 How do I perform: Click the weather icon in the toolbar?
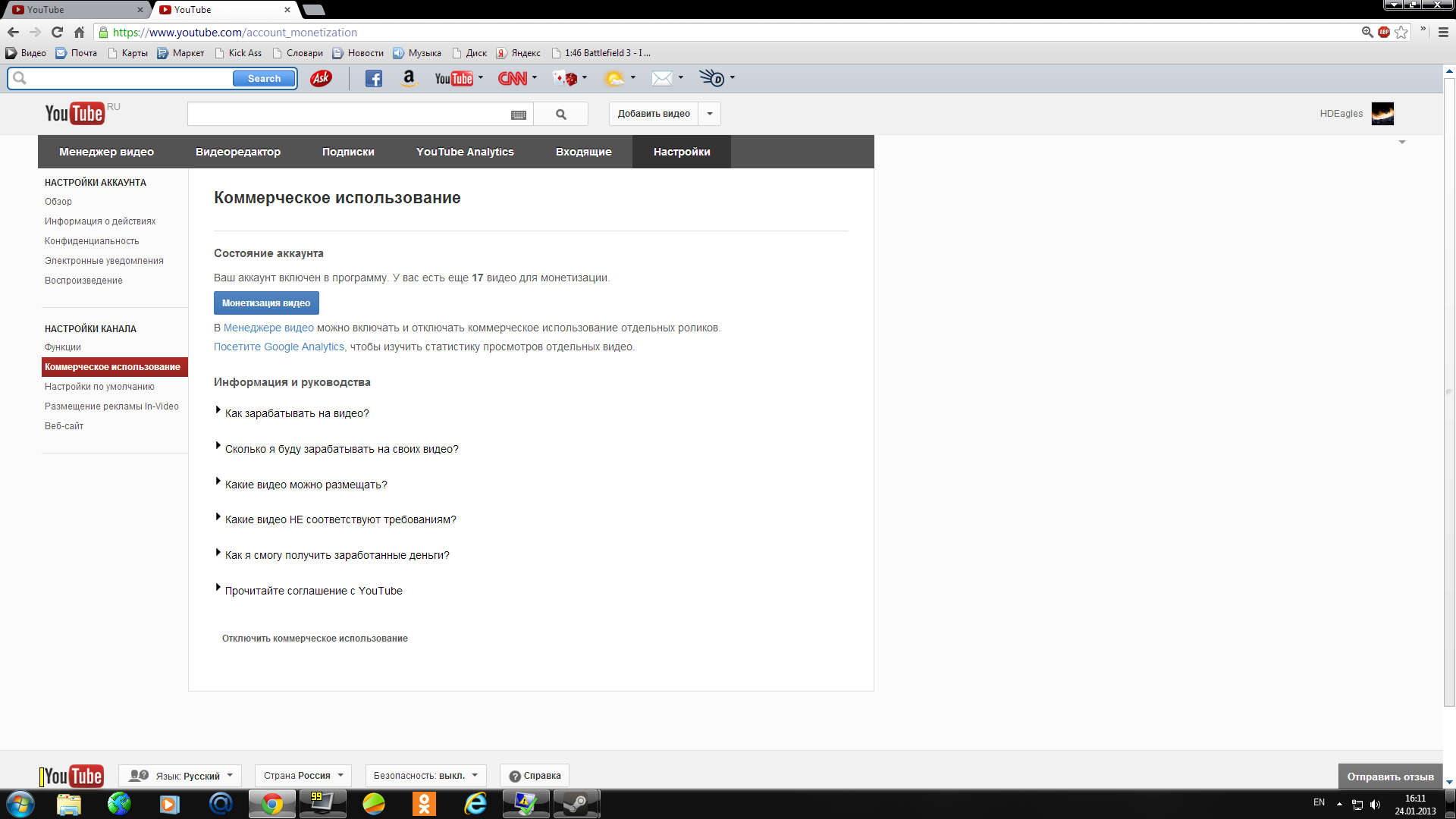pos(614,79)
